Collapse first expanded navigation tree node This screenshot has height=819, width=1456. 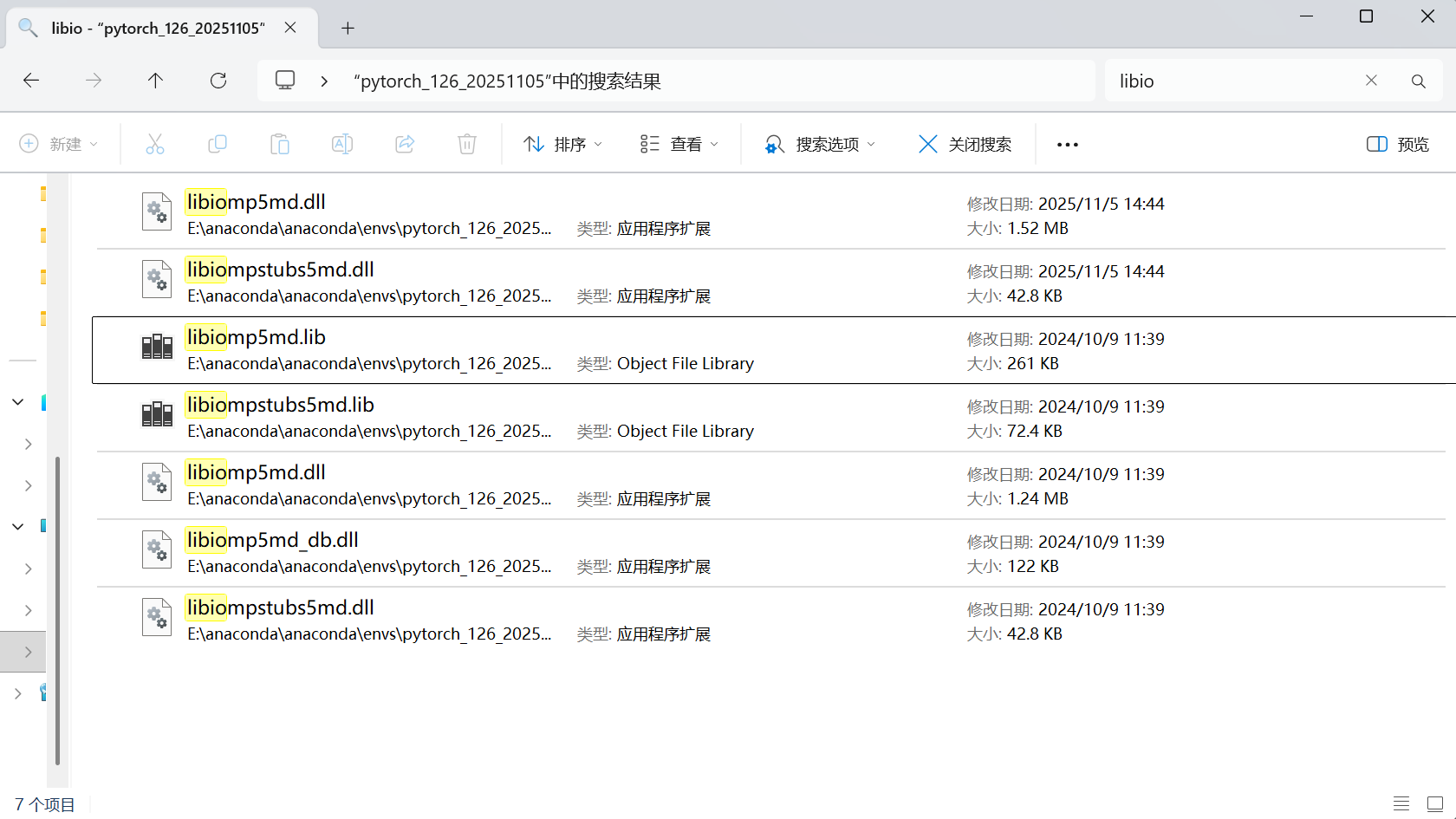[x=18, y=402]
